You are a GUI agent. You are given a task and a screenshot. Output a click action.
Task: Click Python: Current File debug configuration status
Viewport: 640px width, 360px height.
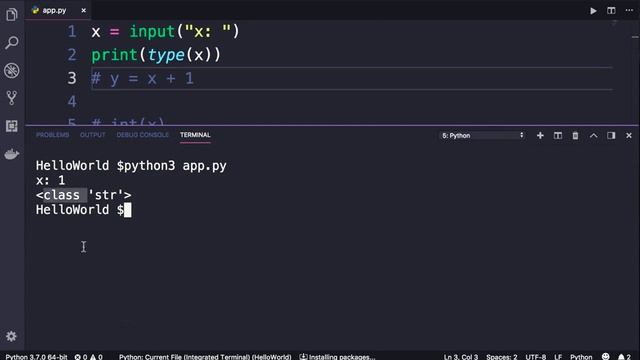coord(205,357)
